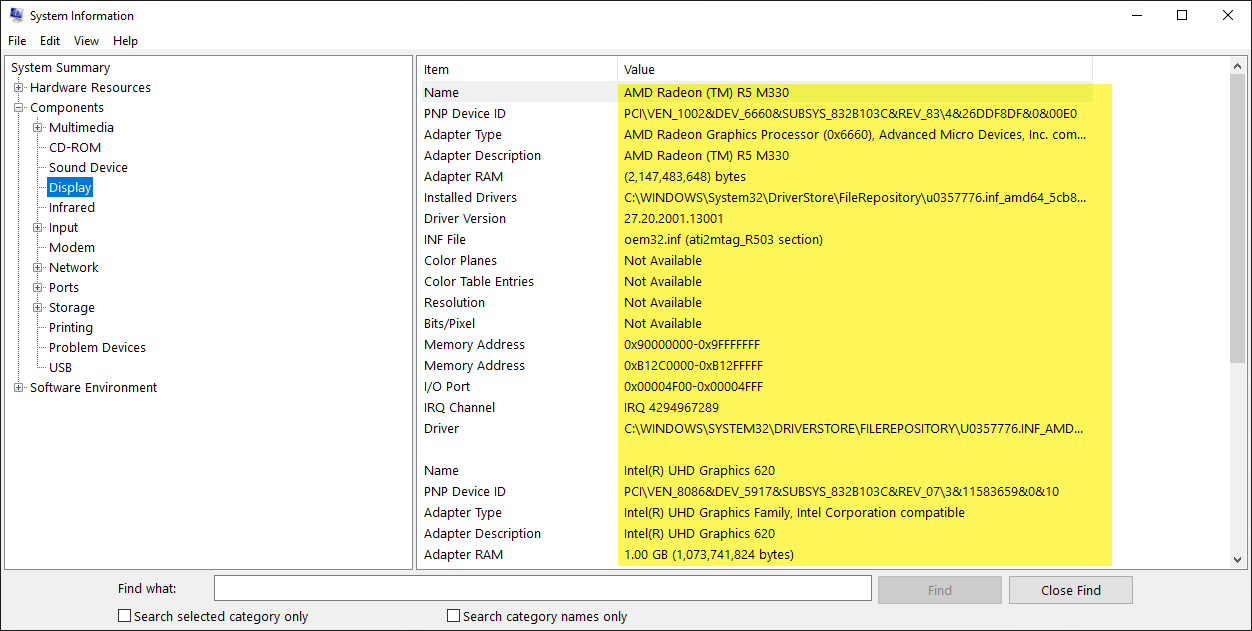1252x631 pixels.
Task: Enable Search selected category only
Action: tap(125, 616)
